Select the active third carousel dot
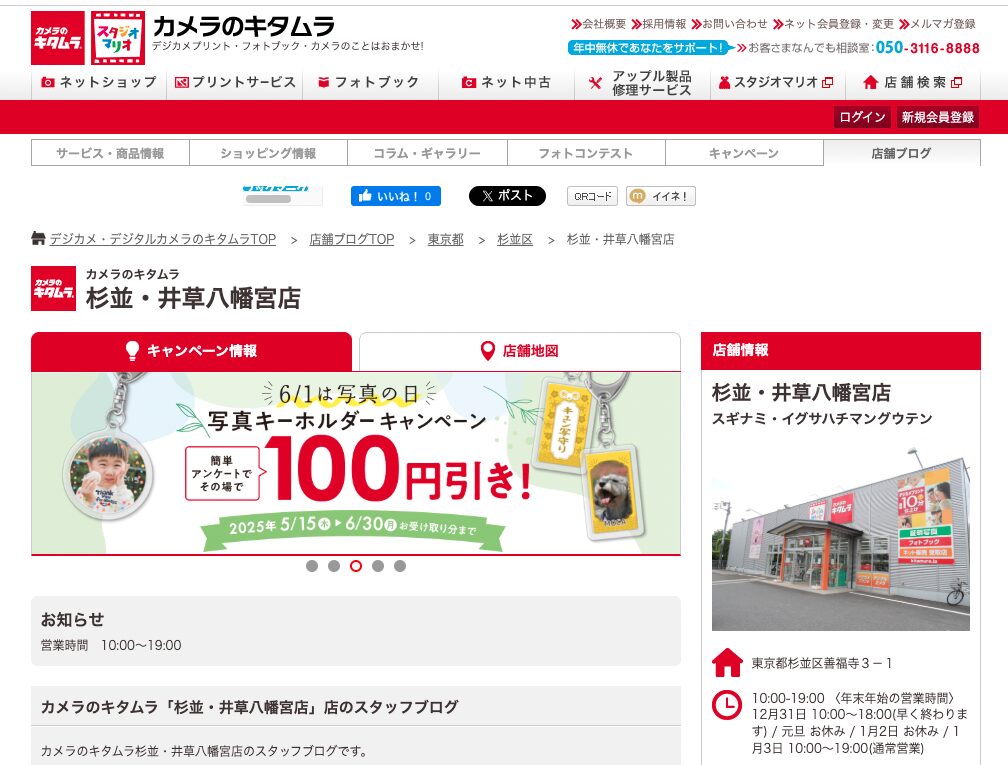The width and height of the screenshot is (1008, 765). 356,566
